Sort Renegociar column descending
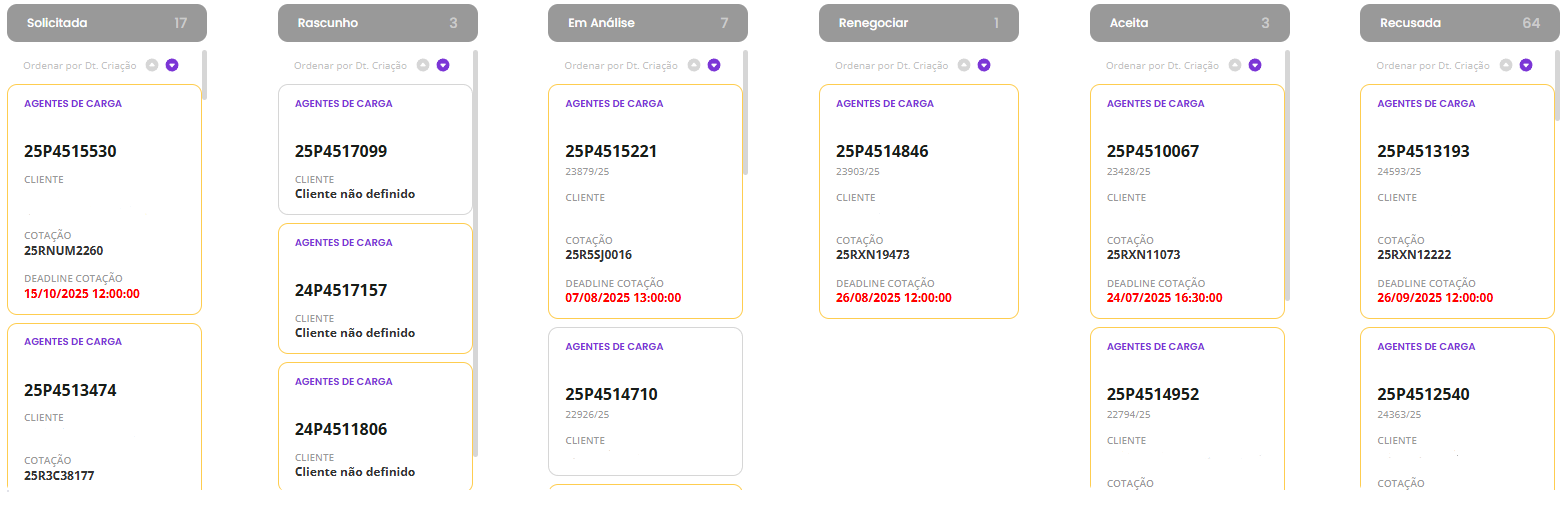1568x518 pixels. tap(984, 65)
